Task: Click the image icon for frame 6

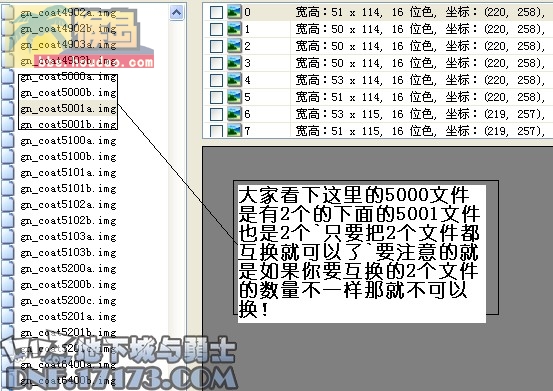Action: (234, 114)
